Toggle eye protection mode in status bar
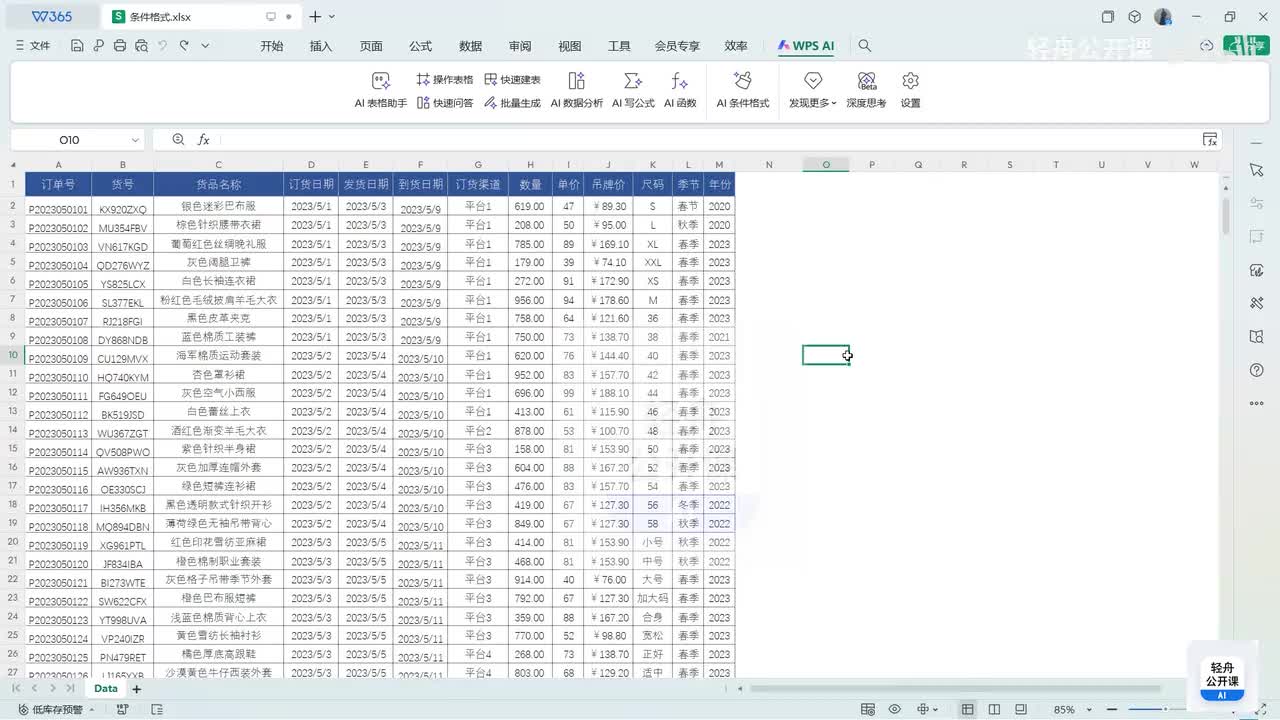Screen dimensions: 1280x720 click(895, 710)
